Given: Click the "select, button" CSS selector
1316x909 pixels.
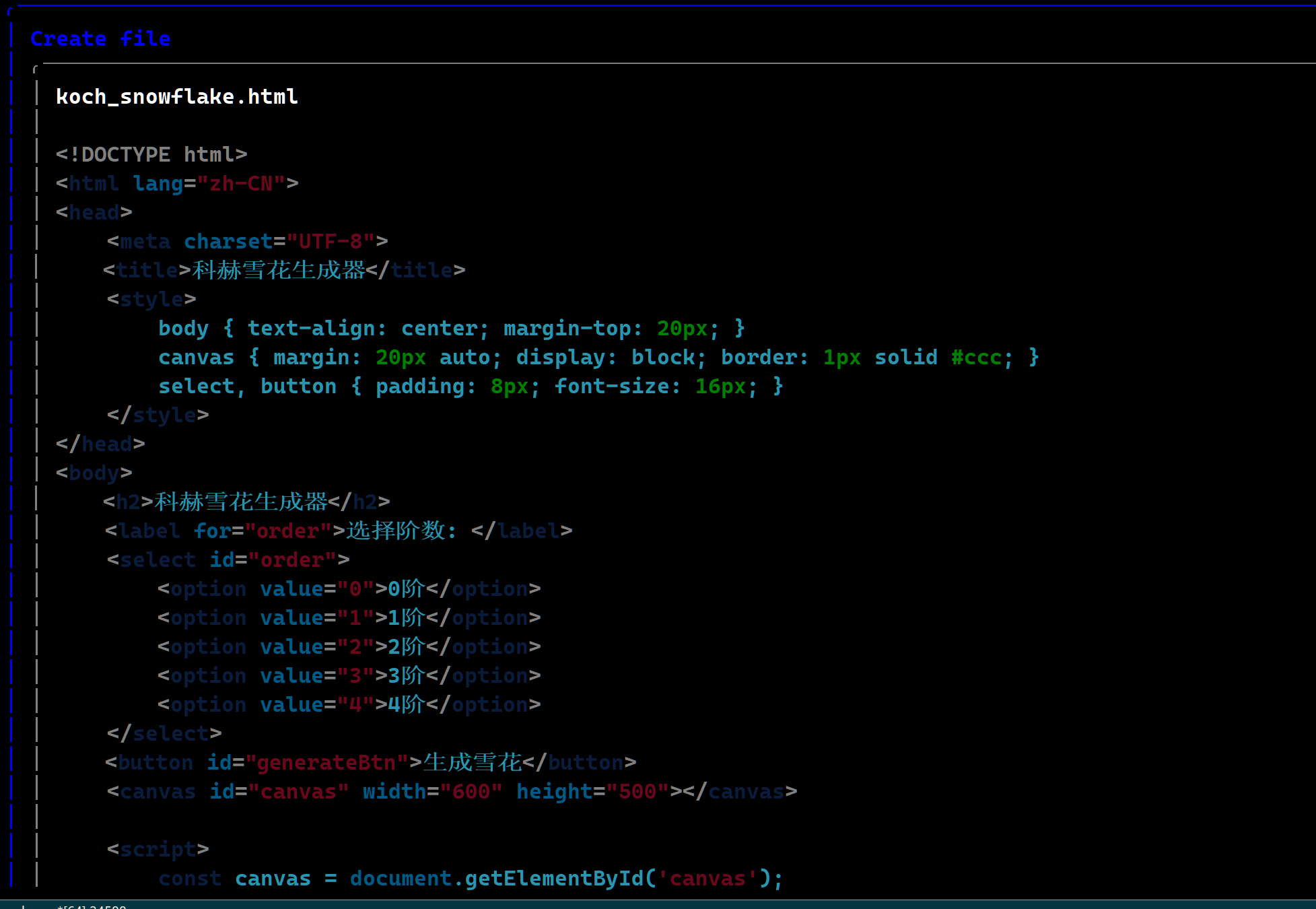Looking at the screenshot, I should (x=247, y=386).
